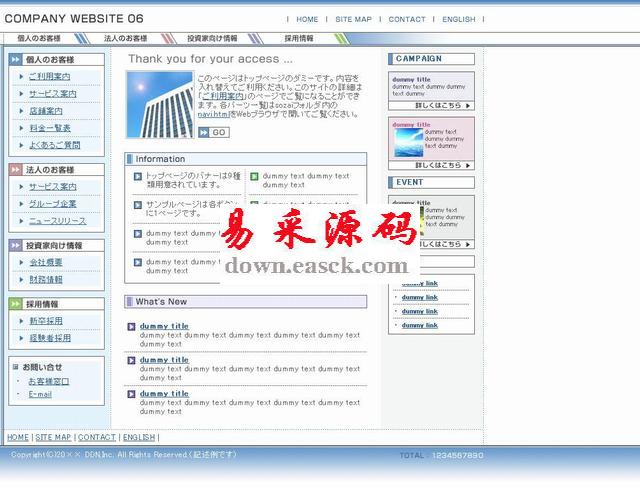Screen dimensions: 640x488
Task: Select the 投資家向け情報 tab in the nav bar
Action: pyautogui.click(x=212, y=38)
